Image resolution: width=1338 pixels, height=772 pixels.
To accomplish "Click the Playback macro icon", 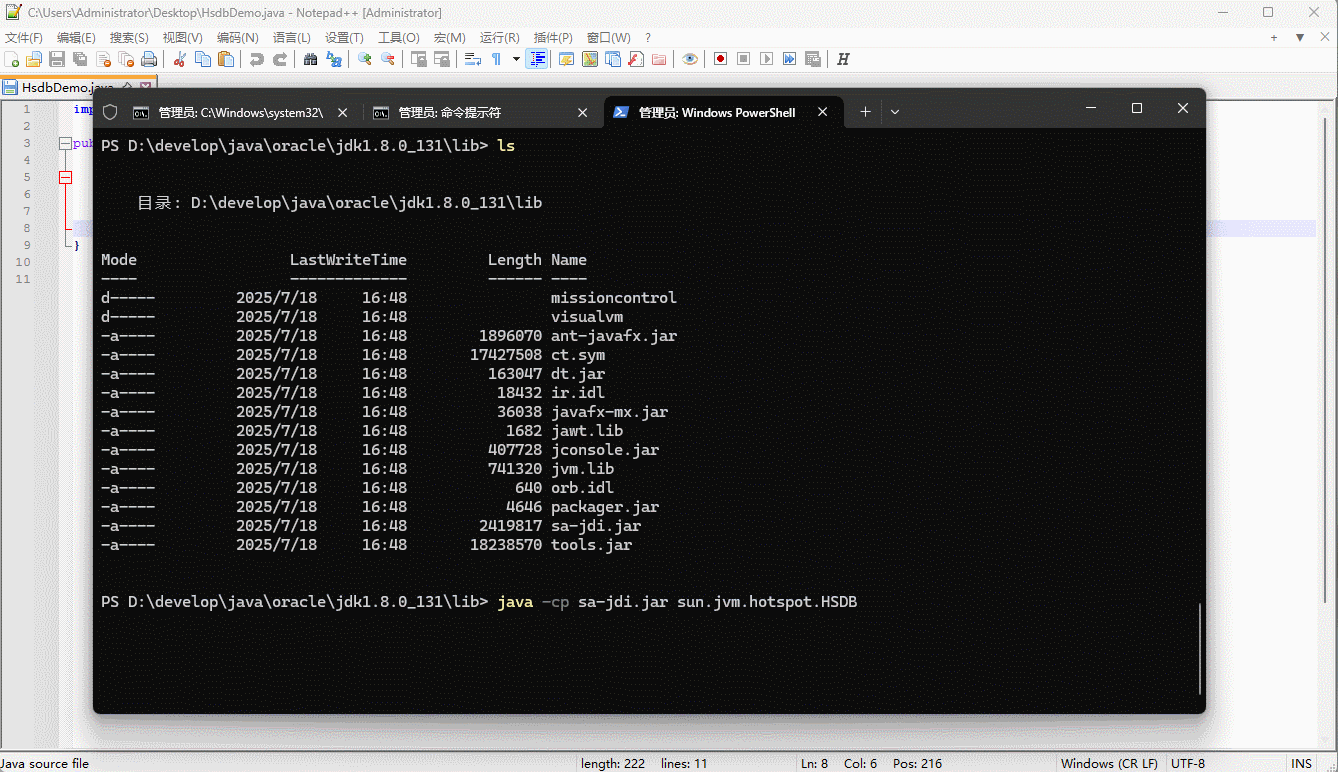I will click(766, 59).
